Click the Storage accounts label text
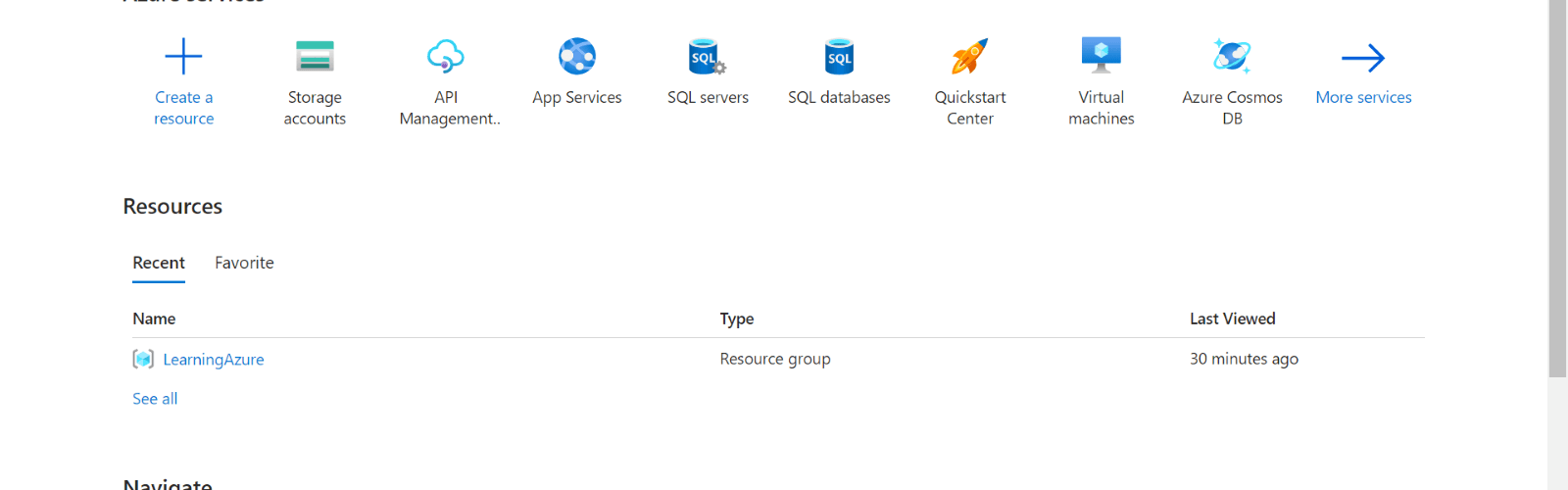 [x=315, y=108]
